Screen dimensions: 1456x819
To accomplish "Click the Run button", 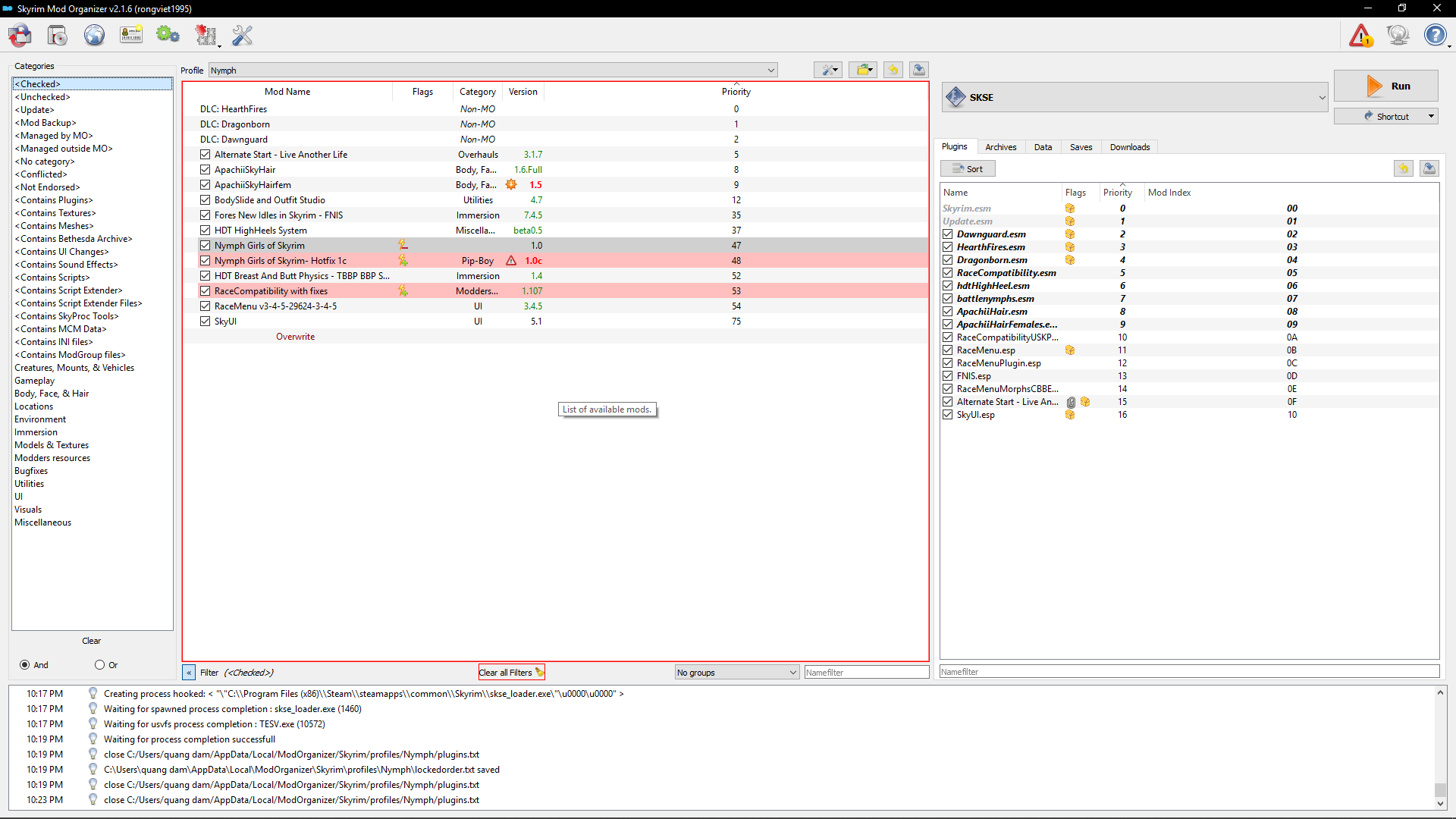I will point(1385,86).
